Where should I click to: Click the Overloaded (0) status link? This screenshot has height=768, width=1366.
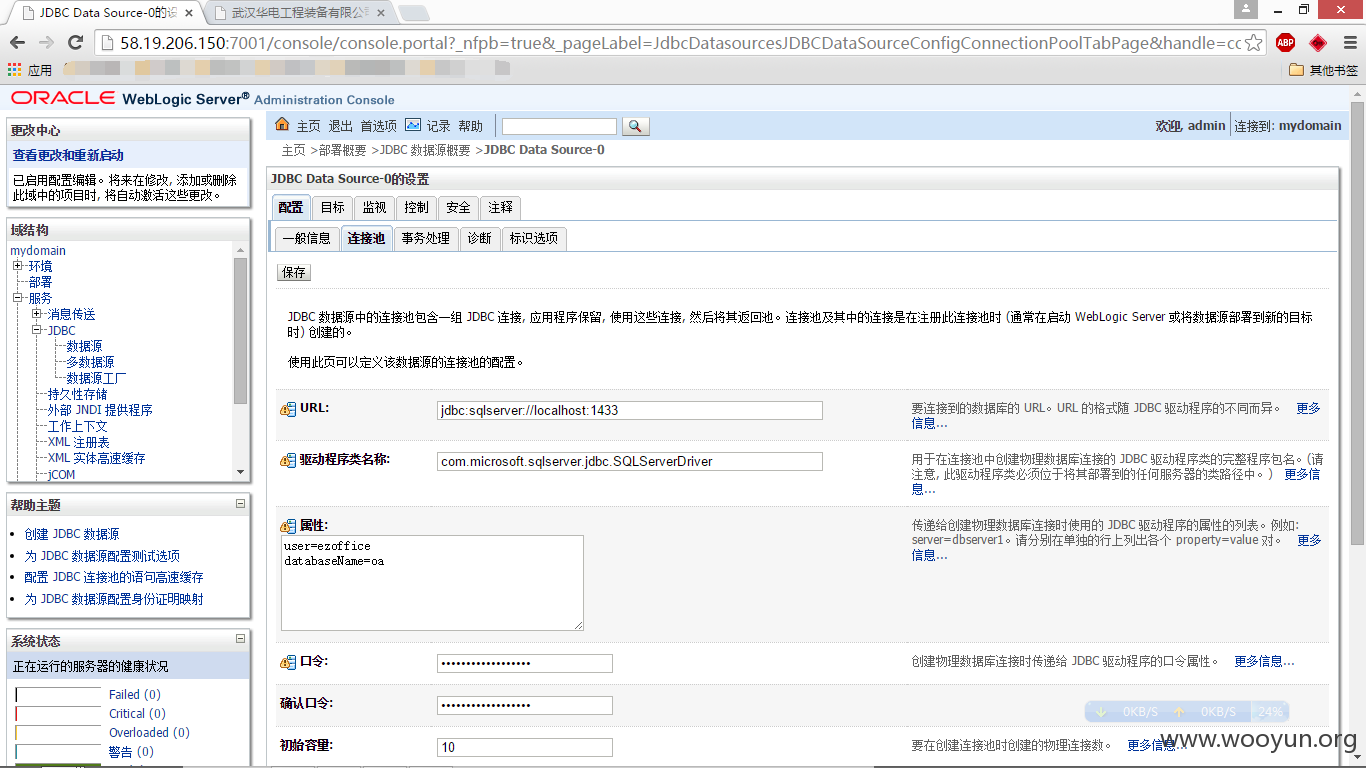point(149,732)
